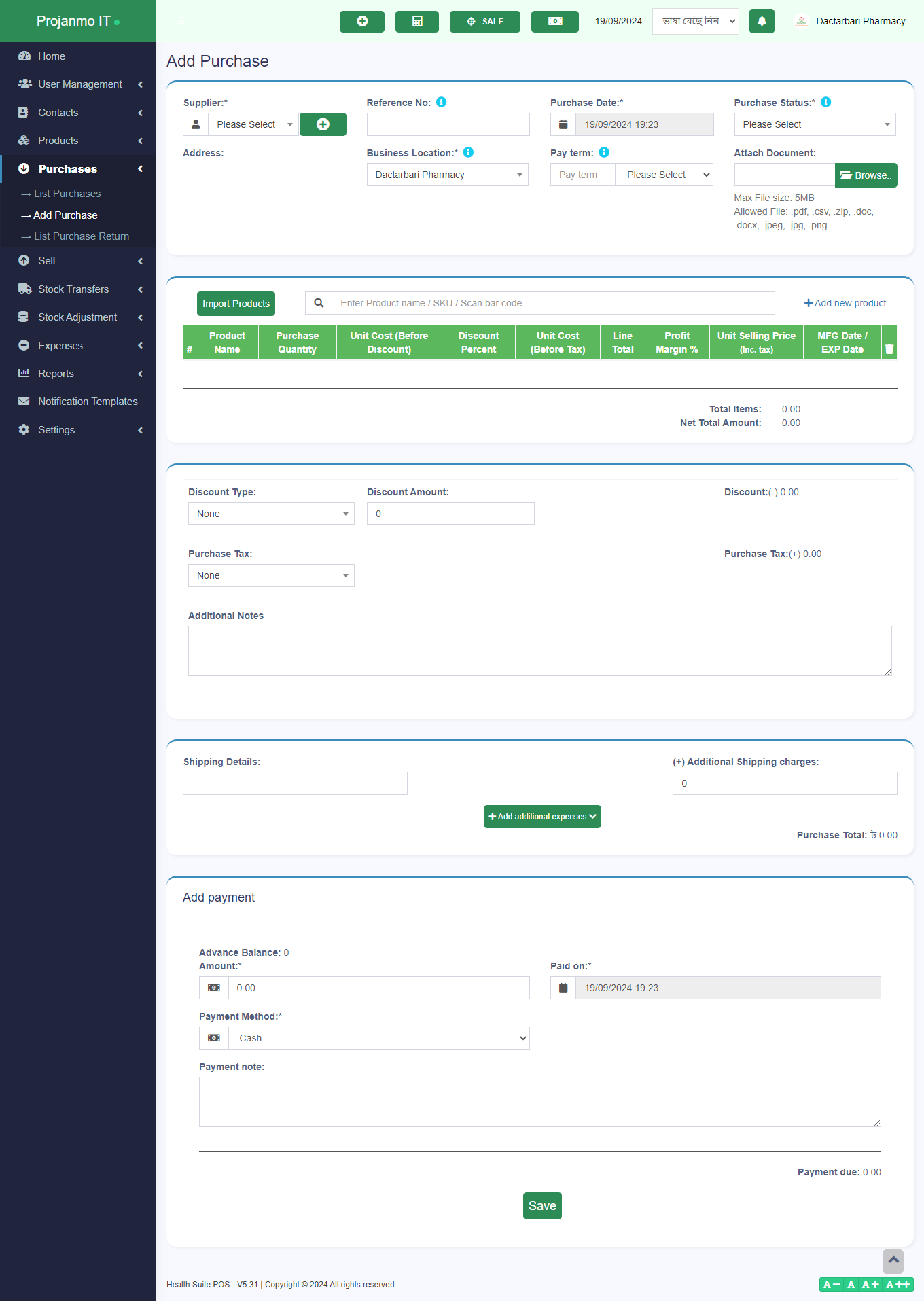Click the product search magnifier icon
The height and width of the screenshot is (1301, 924).
(x=319, y=303)
